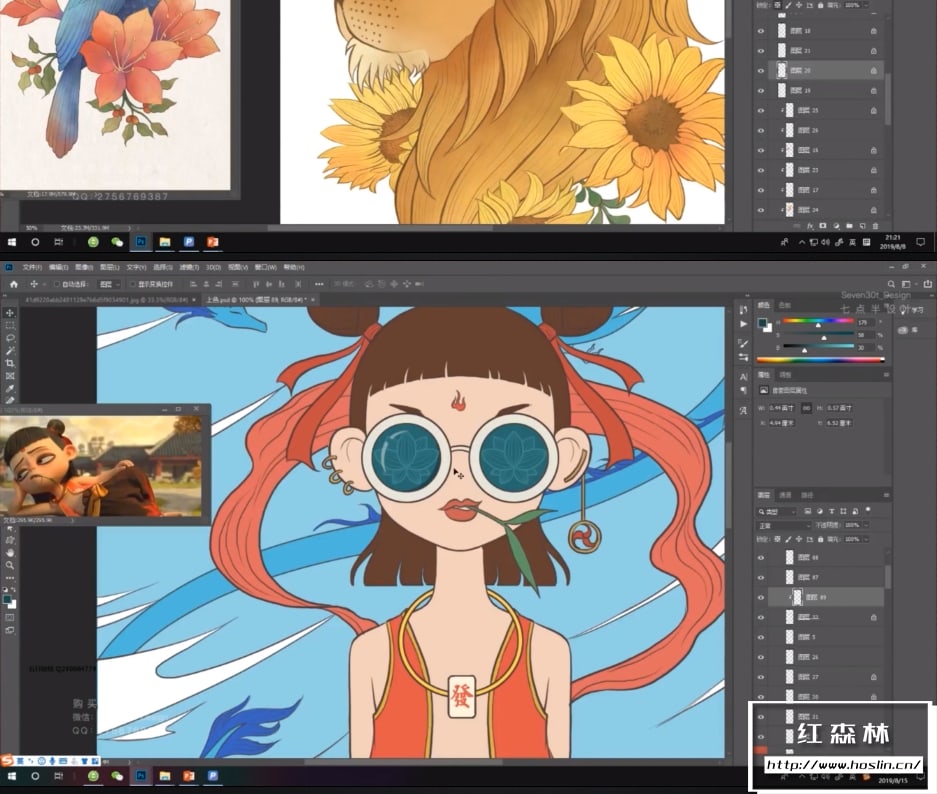
Task: Select the Crop tool
Action: click(10, 363)
